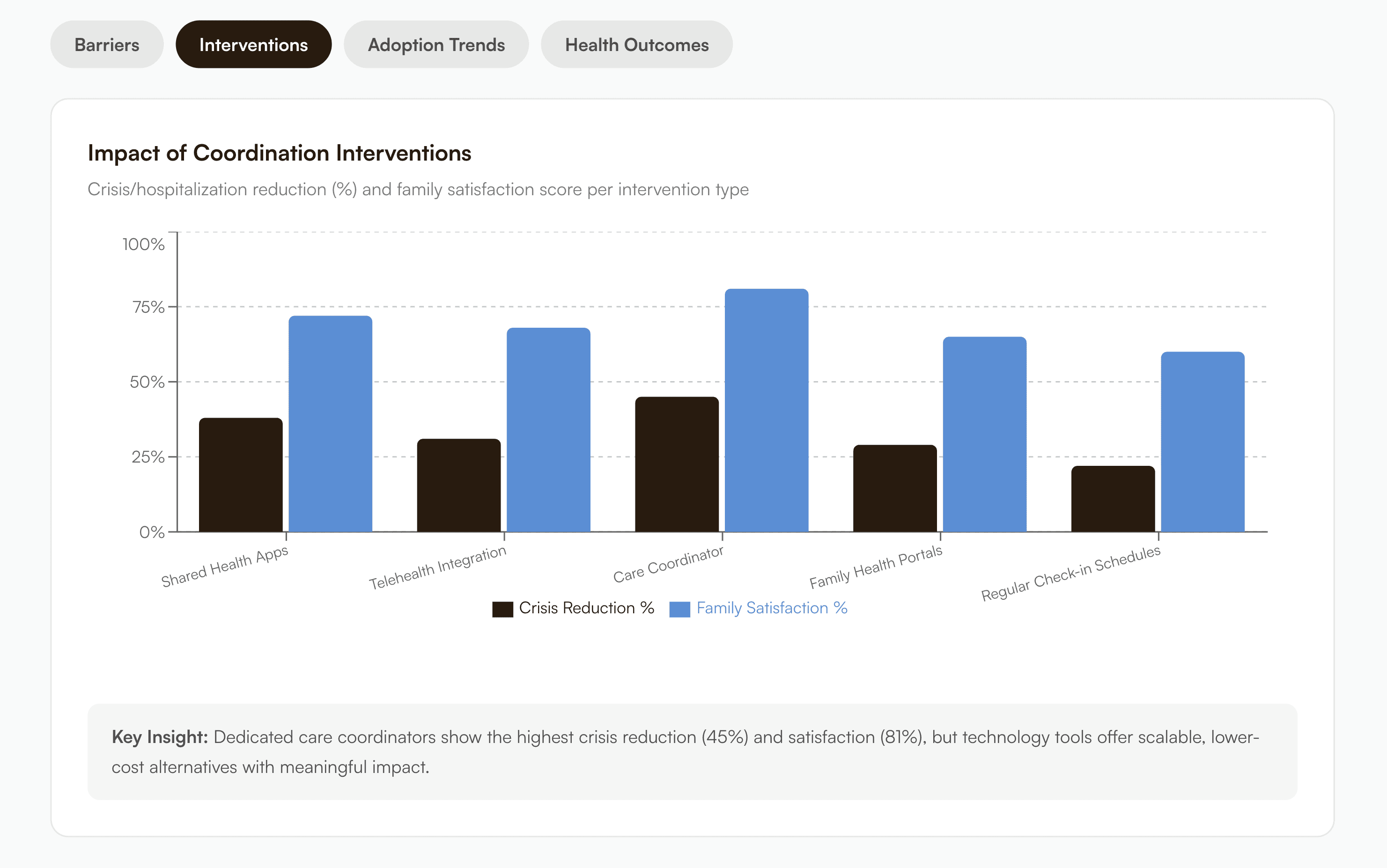Open the Health Outcomes tab
Image resolution: width=1387 pixels, height=868 pixels.
point(636,45)
